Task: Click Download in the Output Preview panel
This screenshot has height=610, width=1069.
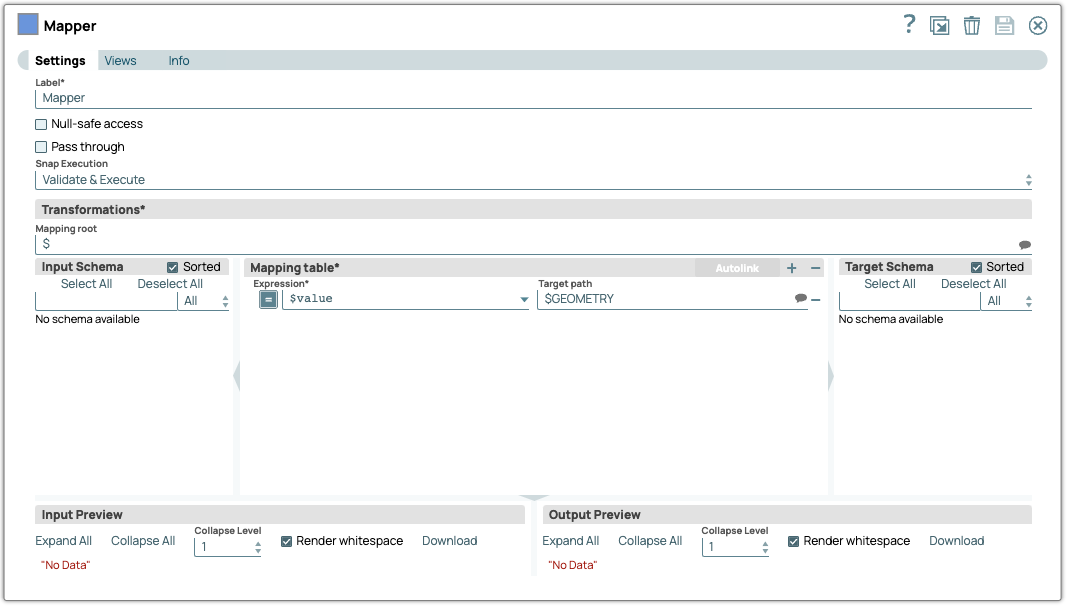Action: pyautogui.click(x=956, y=540)
